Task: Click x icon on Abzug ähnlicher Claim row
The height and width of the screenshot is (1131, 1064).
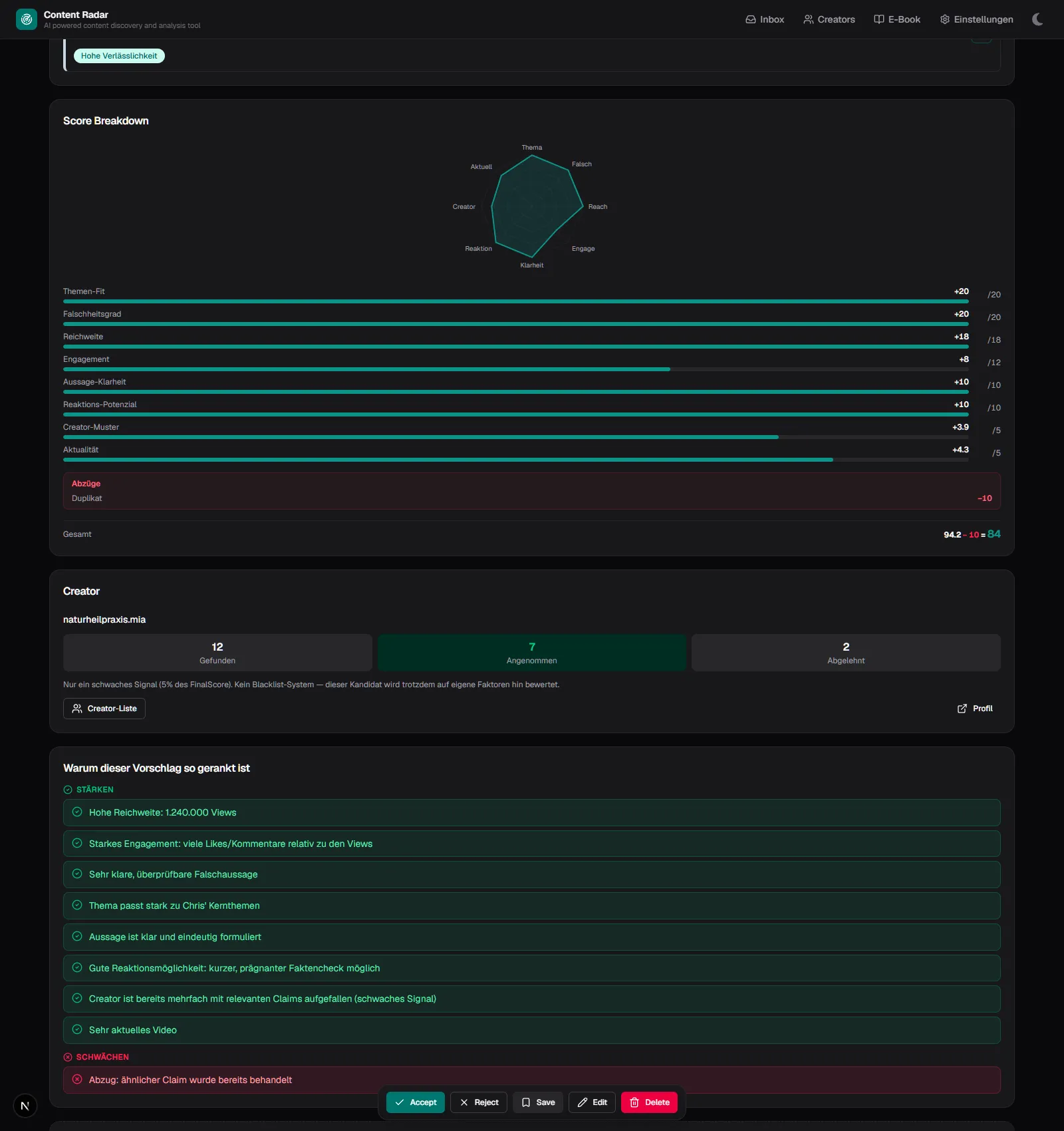Action: (77, 1079)
